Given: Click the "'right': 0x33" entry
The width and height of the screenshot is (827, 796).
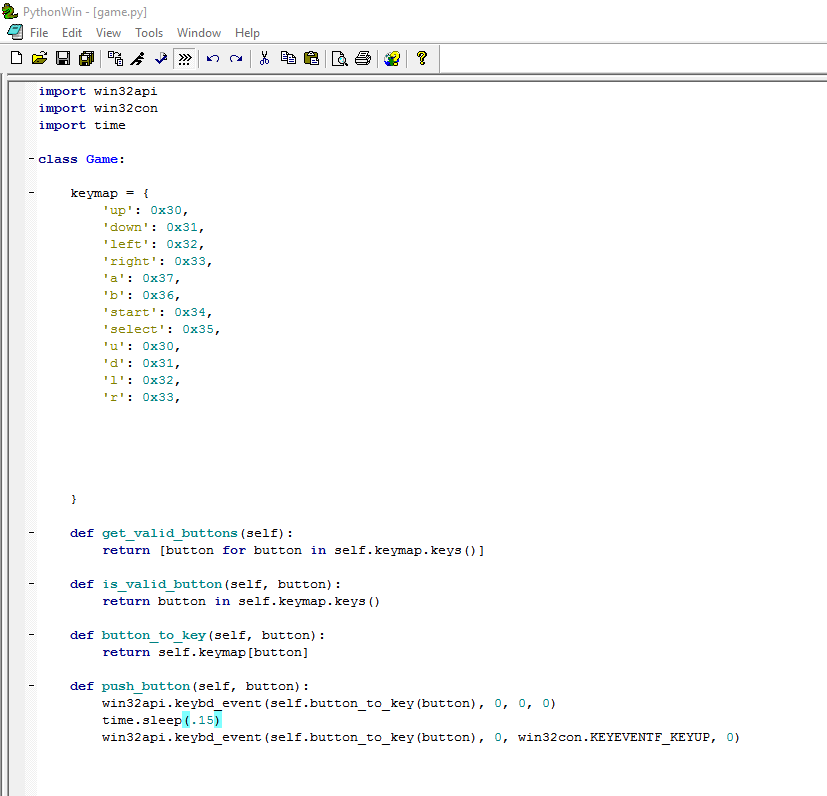Looking at the screenshot, I should pos(157,261).
